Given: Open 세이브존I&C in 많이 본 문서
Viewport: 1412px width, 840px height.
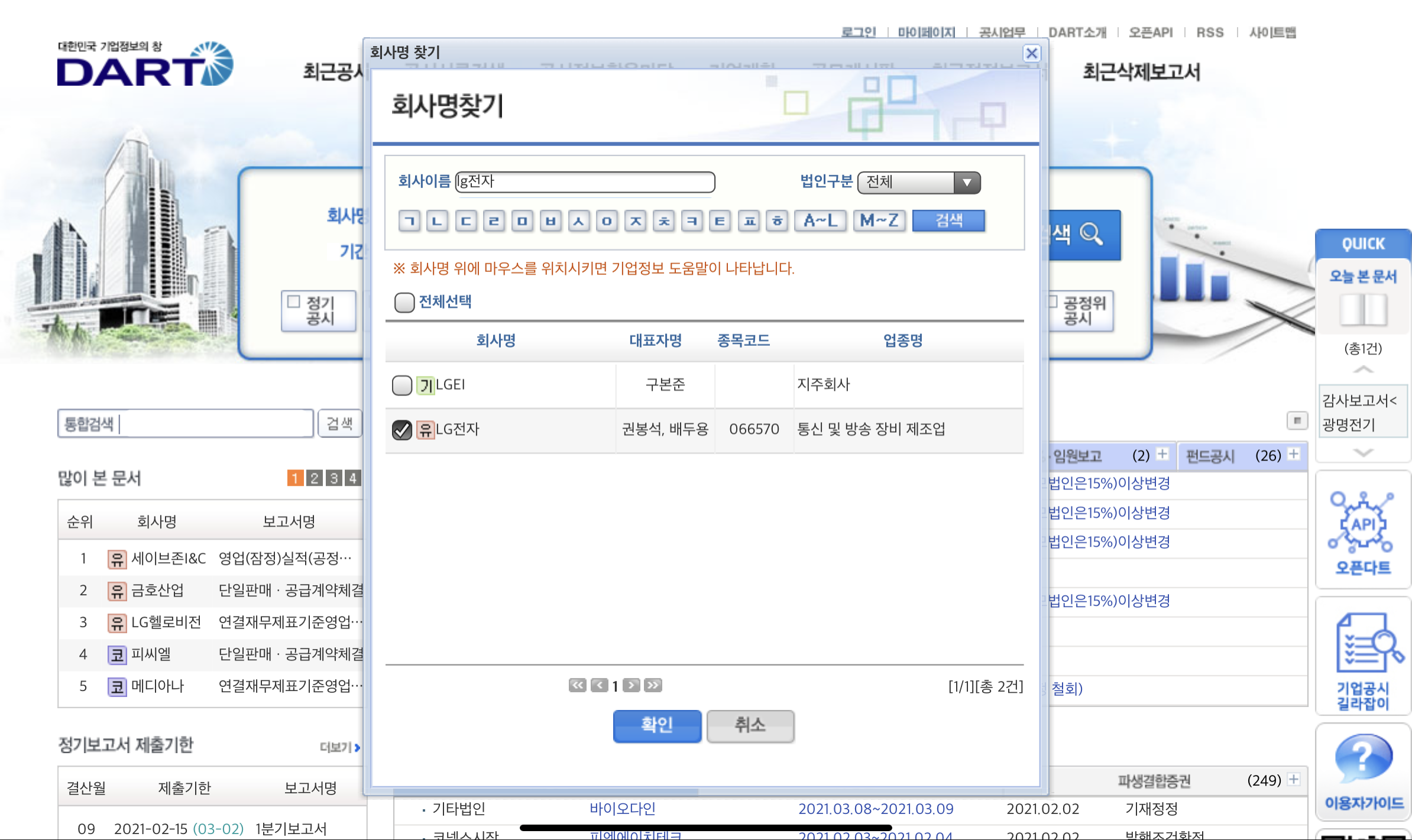Looking at the screenshot, I should 168,558.
